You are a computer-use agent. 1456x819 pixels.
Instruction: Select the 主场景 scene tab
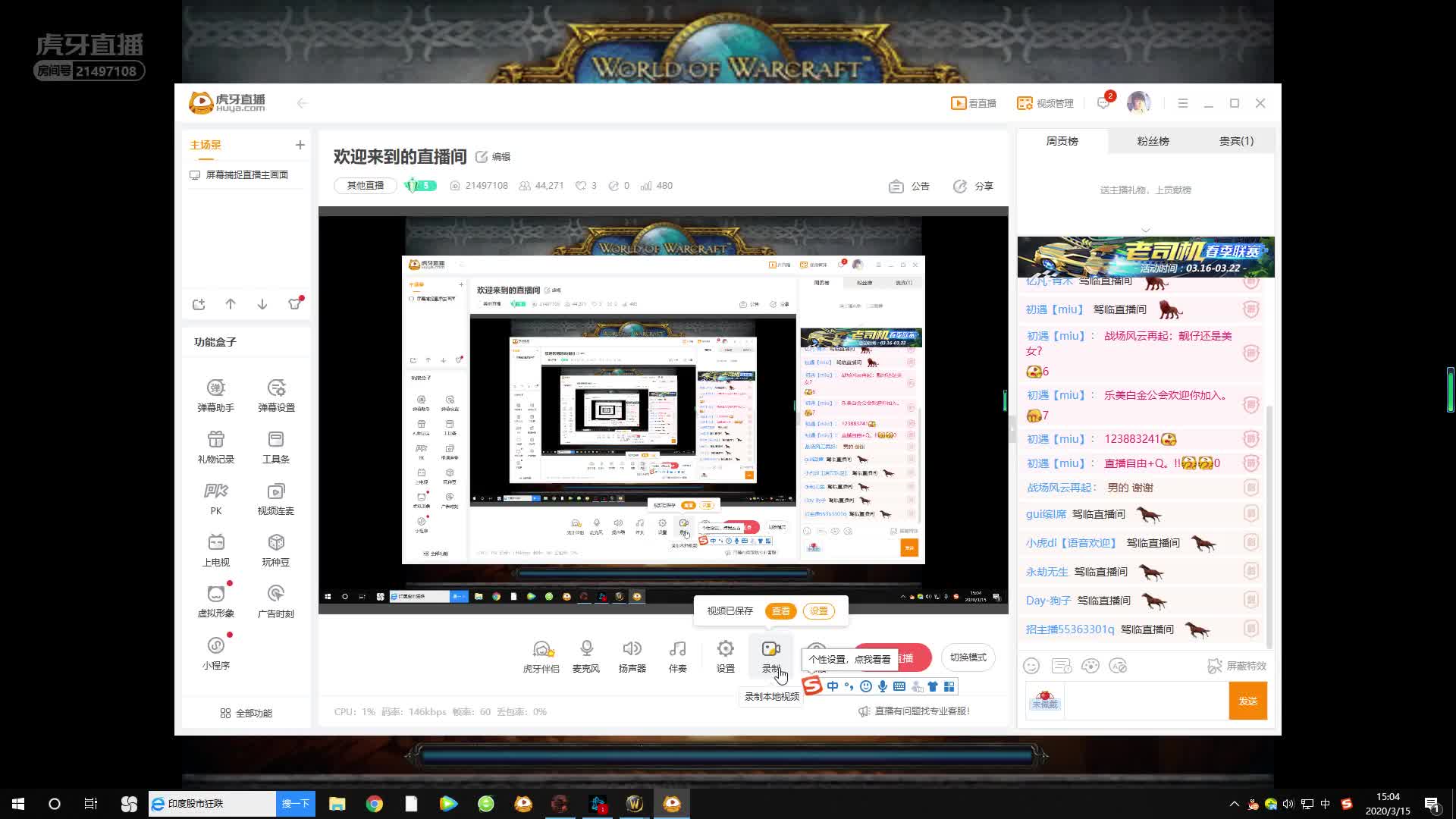click(x=206, y=145)
